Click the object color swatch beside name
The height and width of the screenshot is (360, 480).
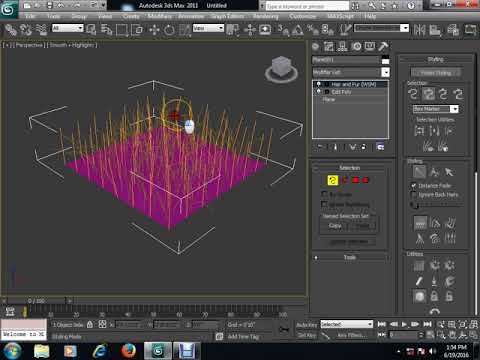point(385,60)
